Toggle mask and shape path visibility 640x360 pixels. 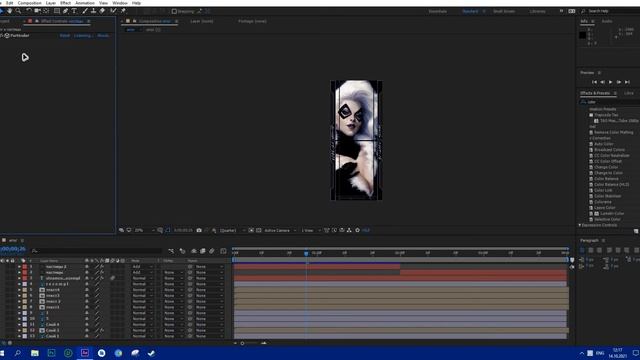pos(167,230)
